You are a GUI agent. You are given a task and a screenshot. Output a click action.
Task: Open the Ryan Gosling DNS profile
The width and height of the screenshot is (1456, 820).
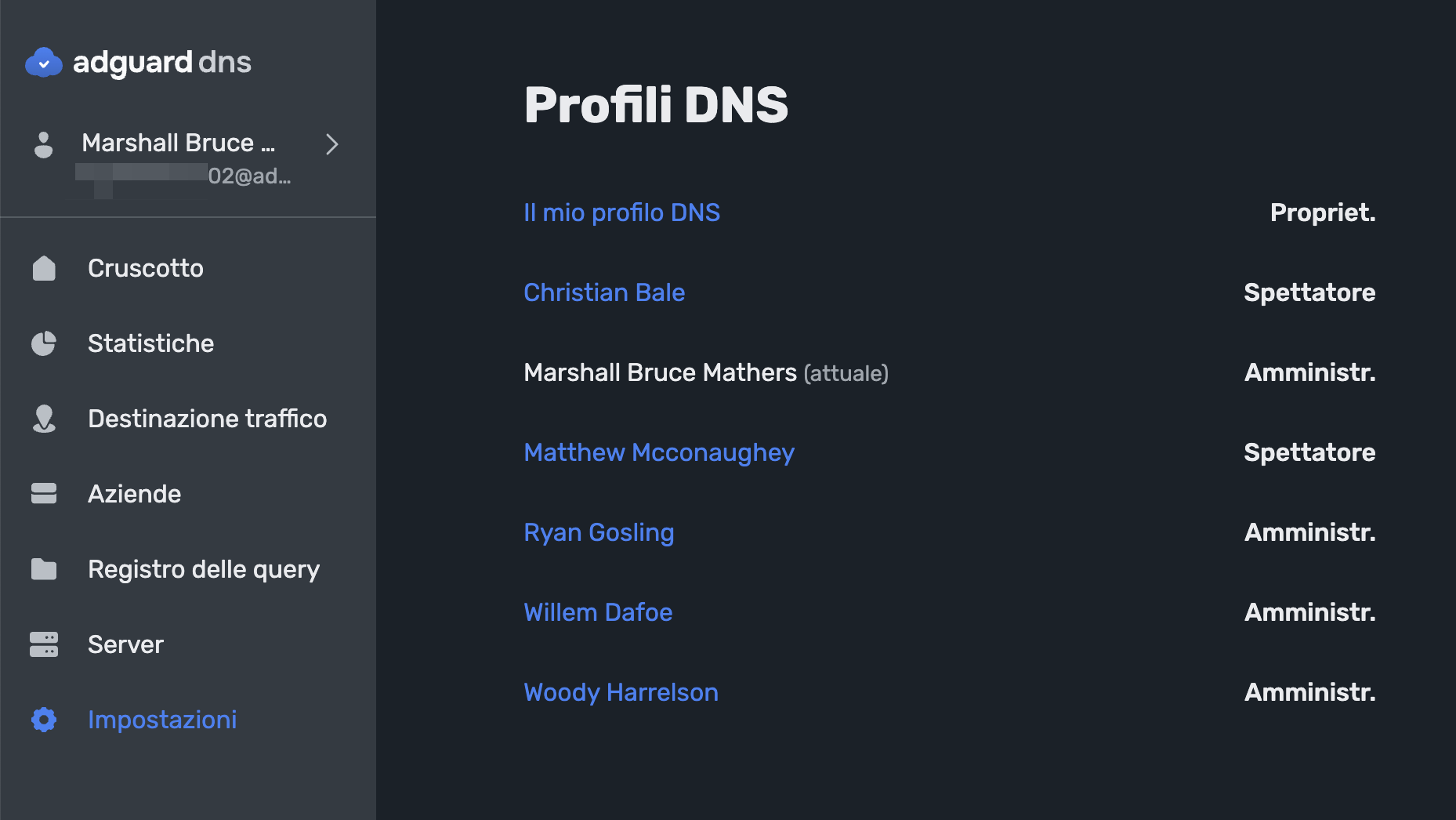[599, 532]
